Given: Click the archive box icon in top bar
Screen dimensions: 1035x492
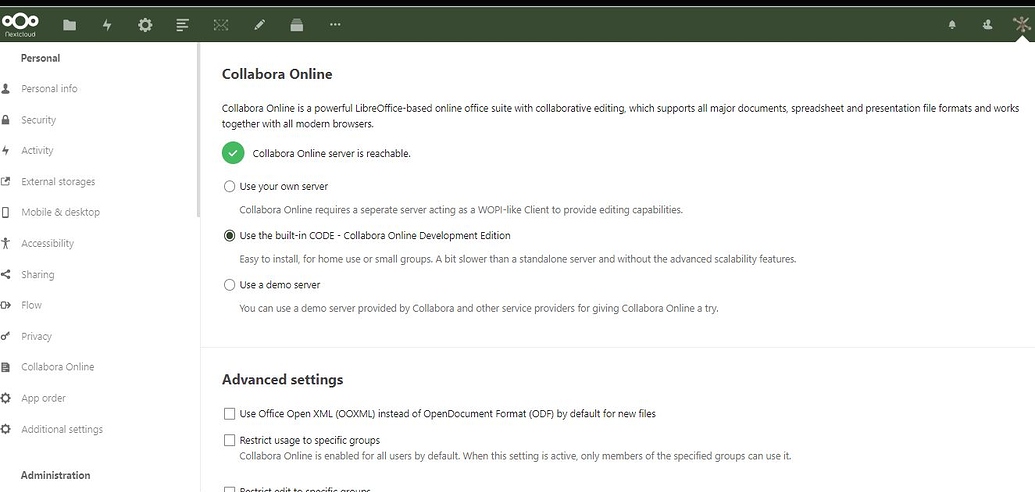Looking at the screenshot, I should (296, 25).
